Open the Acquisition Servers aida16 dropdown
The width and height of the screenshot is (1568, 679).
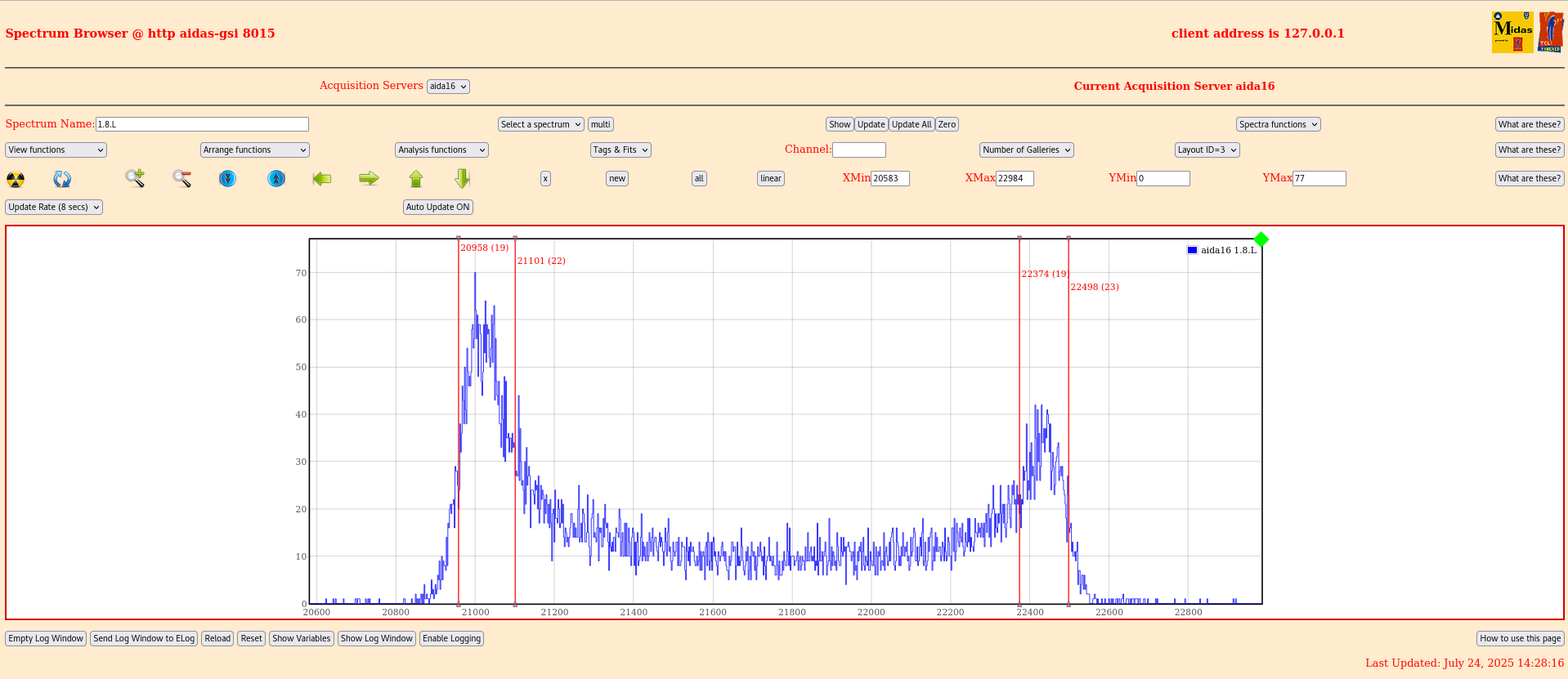coord(448,87)
